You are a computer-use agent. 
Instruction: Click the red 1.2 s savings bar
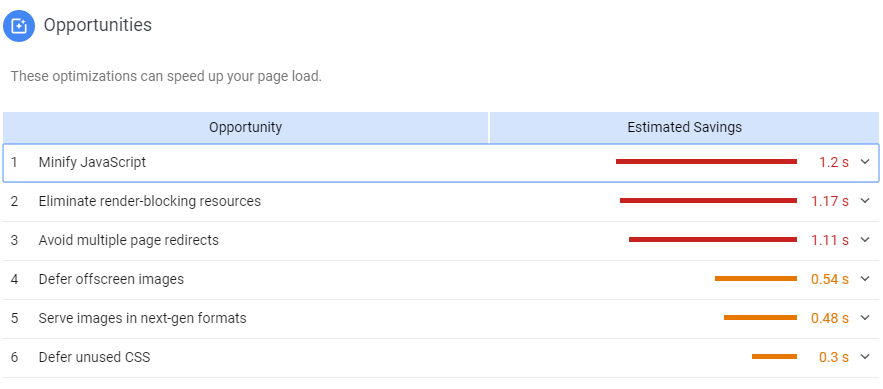click(x=706, y=162)
